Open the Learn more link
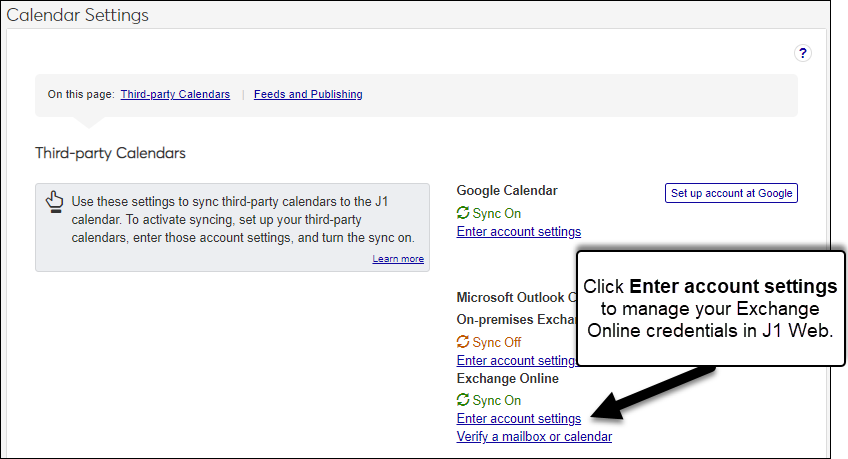This screenshot has width=848, height=459. coord(398,259)
